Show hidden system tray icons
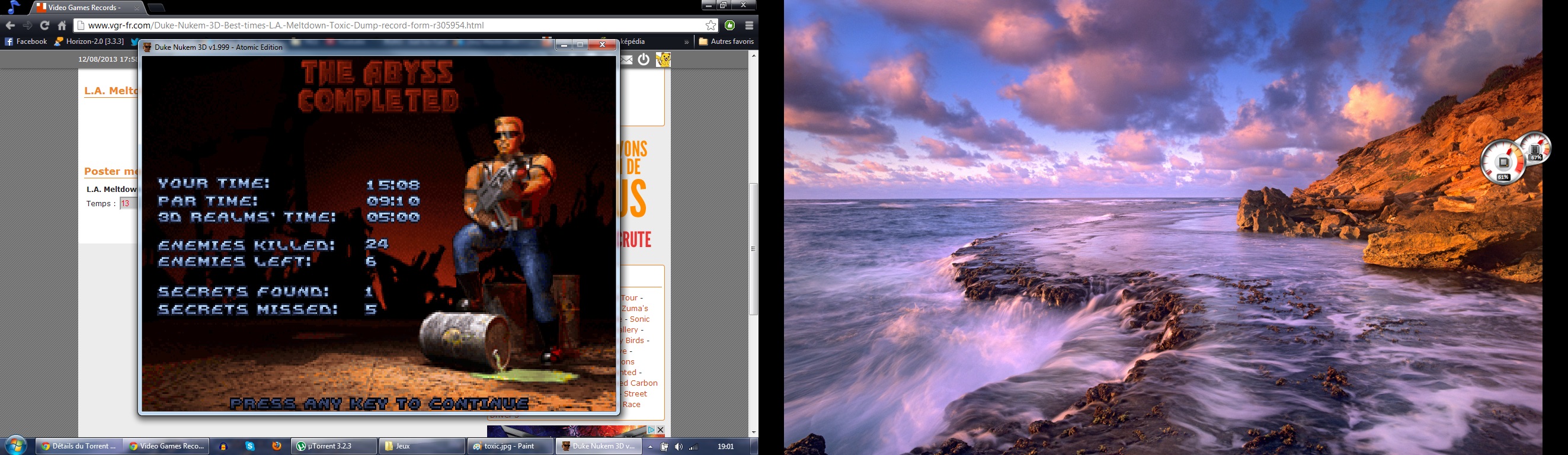Screen dimensions: 1568x455 click(x=650, y=447)
